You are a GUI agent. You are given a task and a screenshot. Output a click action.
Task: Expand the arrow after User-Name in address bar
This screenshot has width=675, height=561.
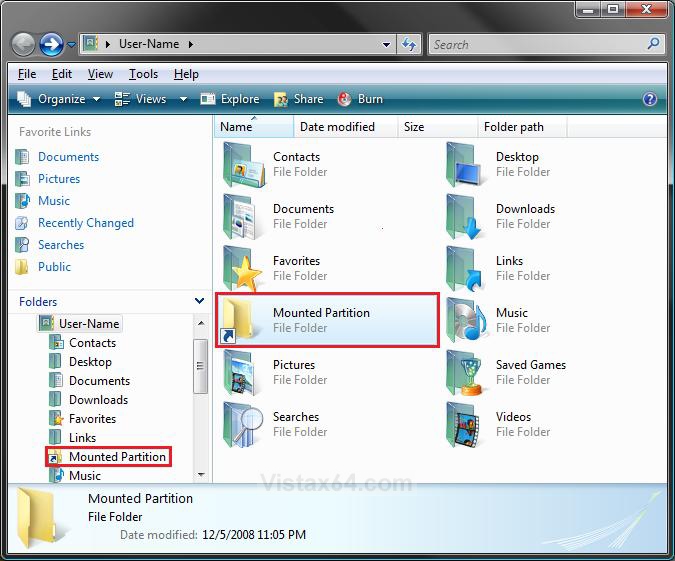pyautogui.click(x=191, y=44)
